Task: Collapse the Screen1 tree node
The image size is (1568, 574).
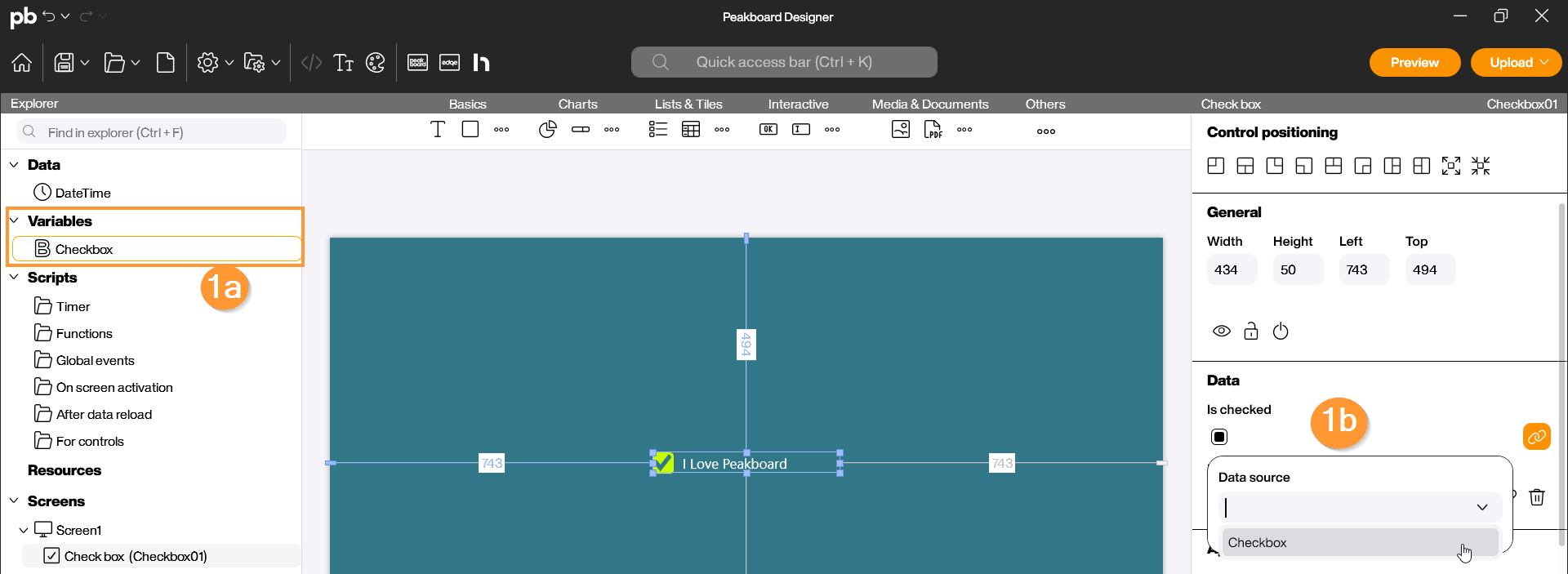Action: click(x=23, y=530)
